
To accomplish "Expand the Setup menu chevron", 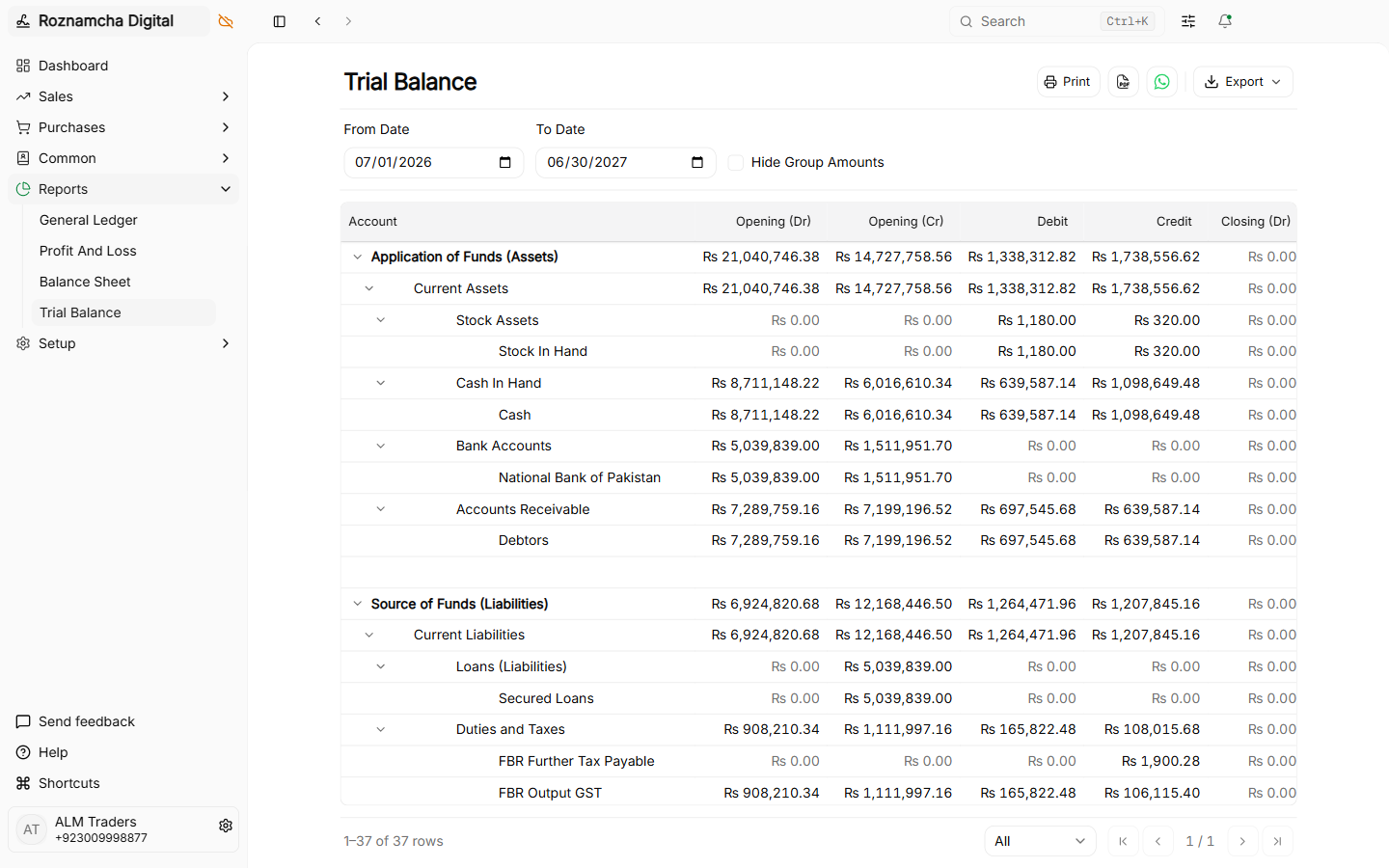I will point(226,343).
